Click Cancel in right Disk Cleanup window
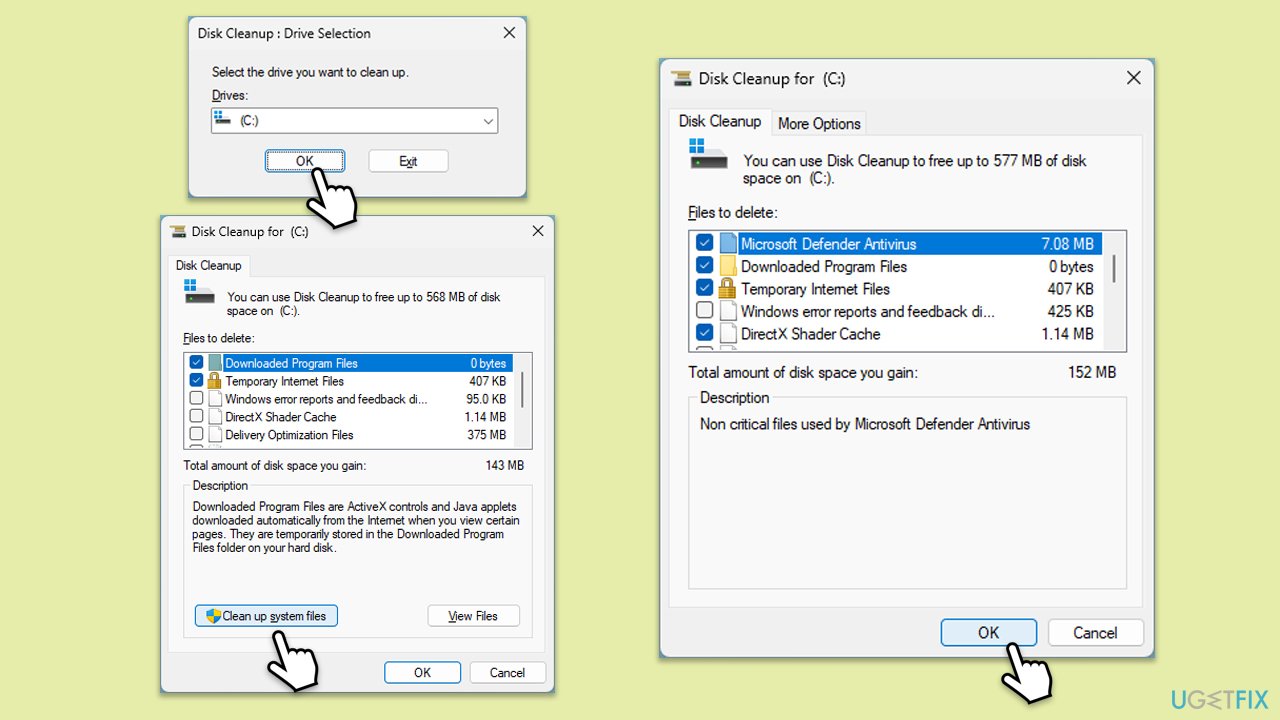This screenshot has width=1280, height=720. (x=1095, y=633)
